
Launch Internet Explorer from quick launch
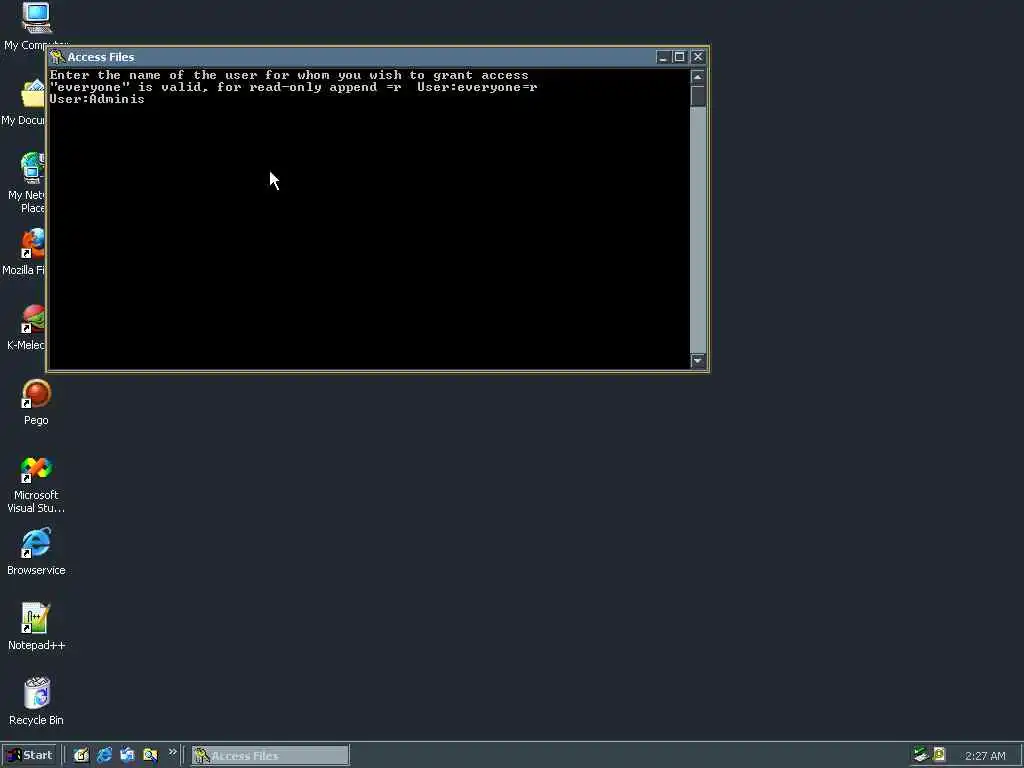tap(104, 755)
